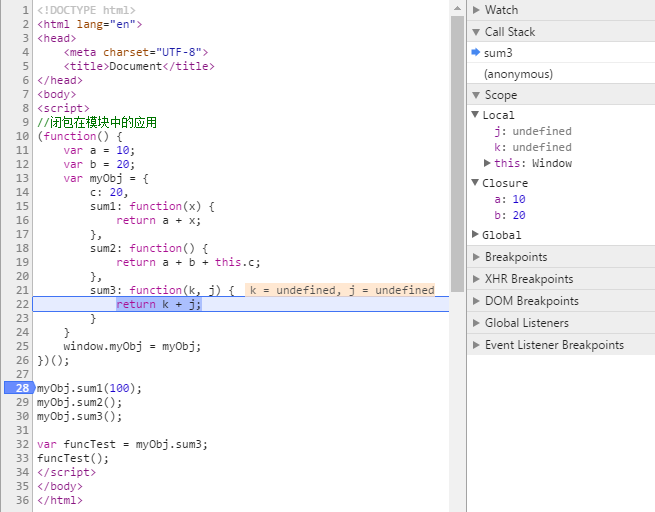Click the 'Global Listeners' header label

[527, 323]
